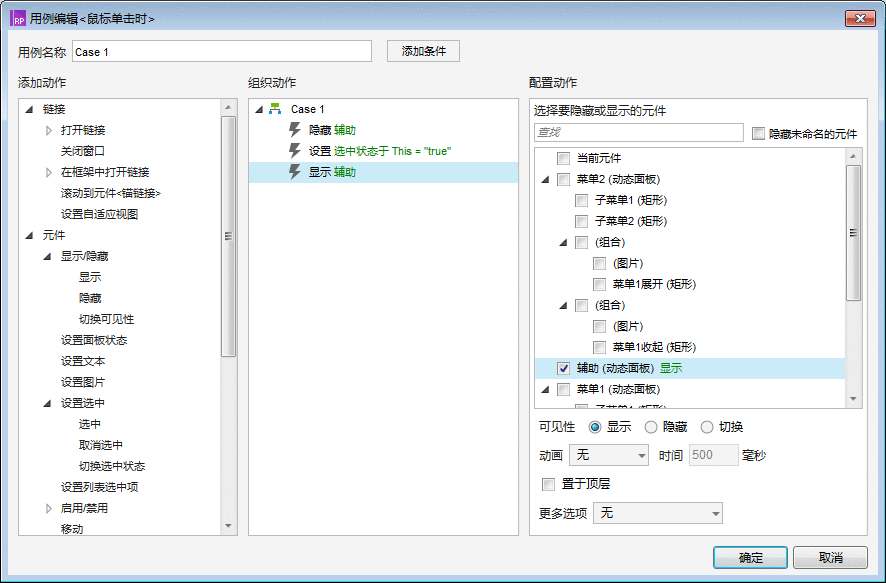
Task: Check the 当前元件 checkbox
Action: tap(563, 158)
